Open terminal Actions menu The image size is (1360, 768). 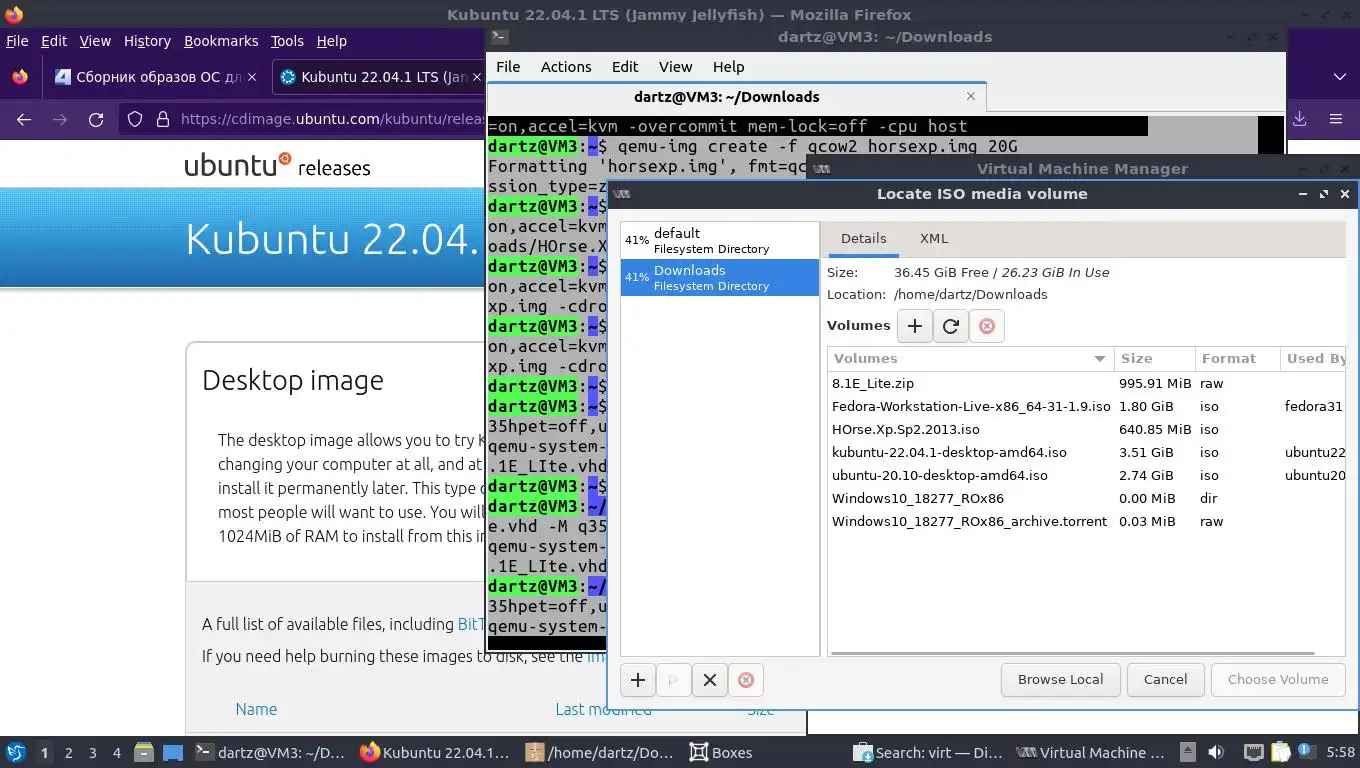(566, 67)
